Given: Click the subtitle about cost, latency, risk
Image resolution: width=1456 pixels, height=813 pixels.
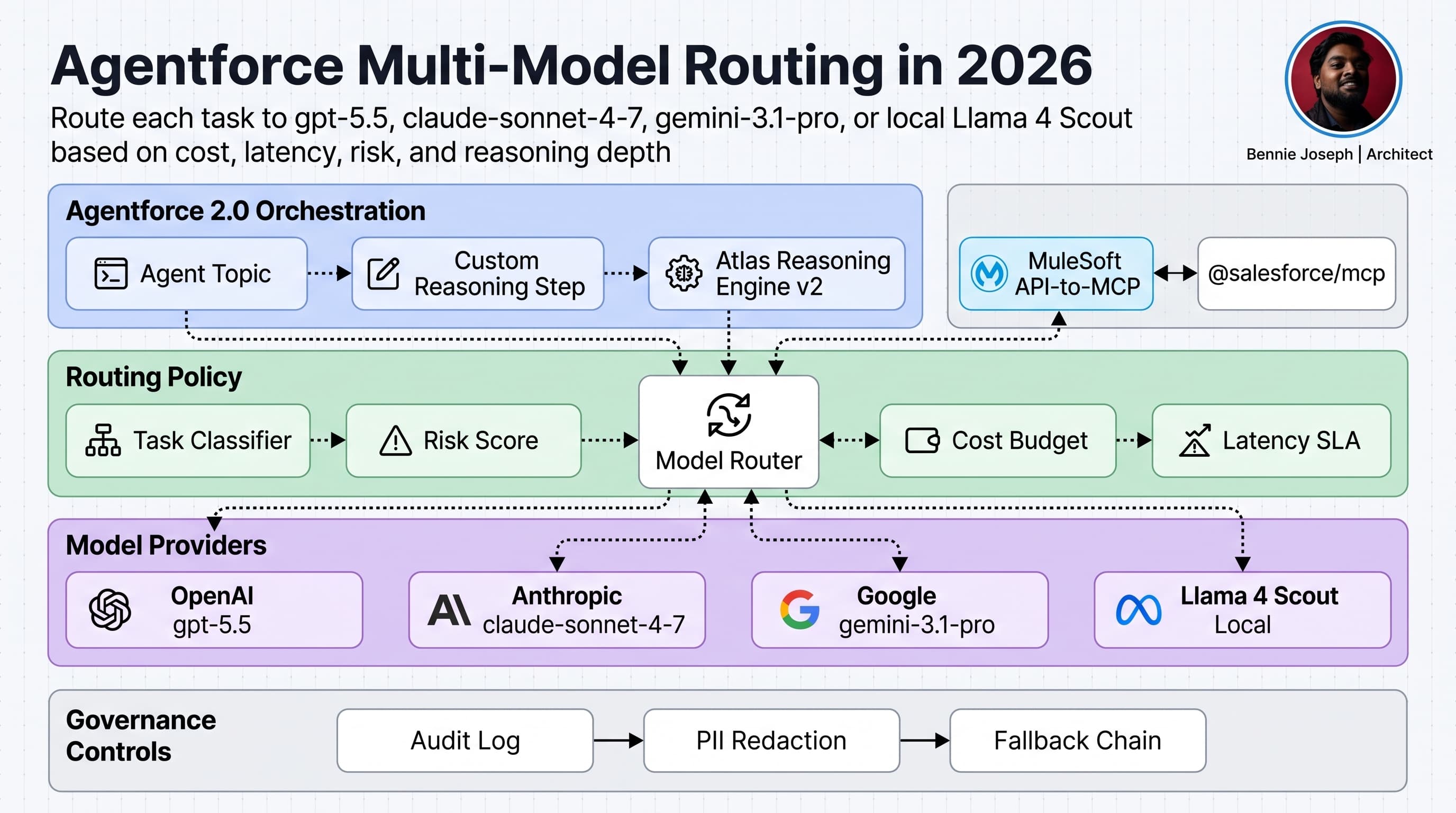Looking at the screenshot, I should point(591,135).
